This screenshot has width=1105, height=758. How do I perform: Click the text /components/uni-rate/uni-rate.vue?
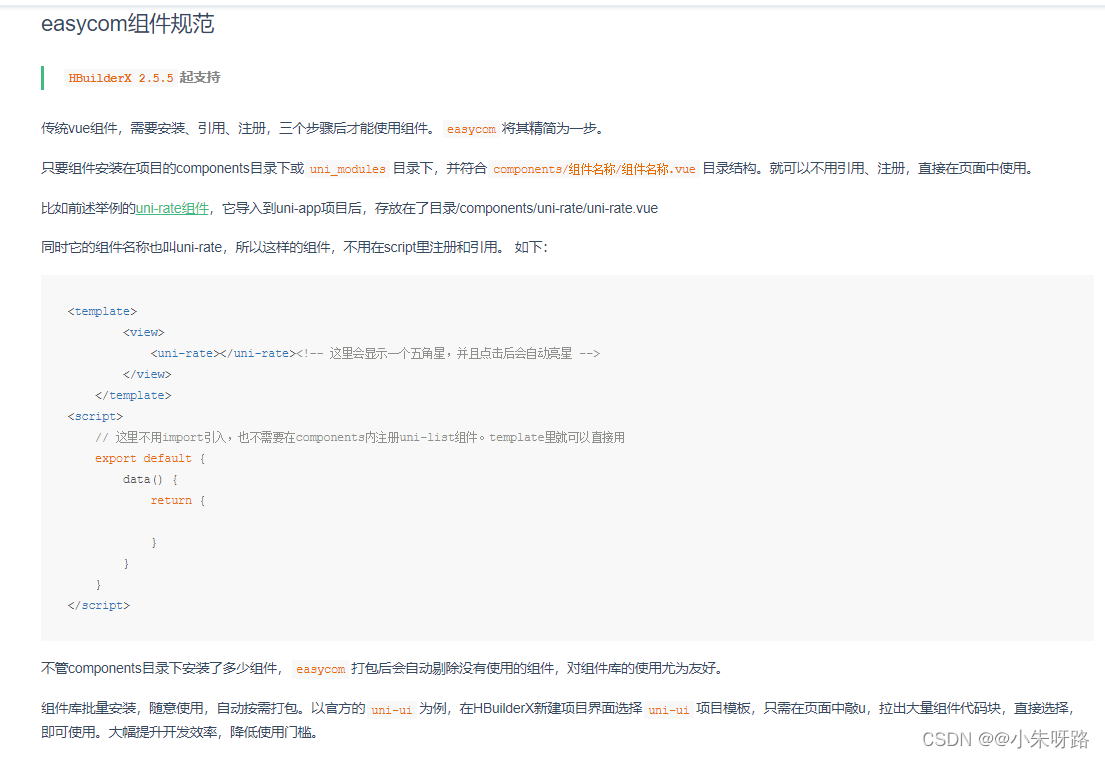coord(557,208)
